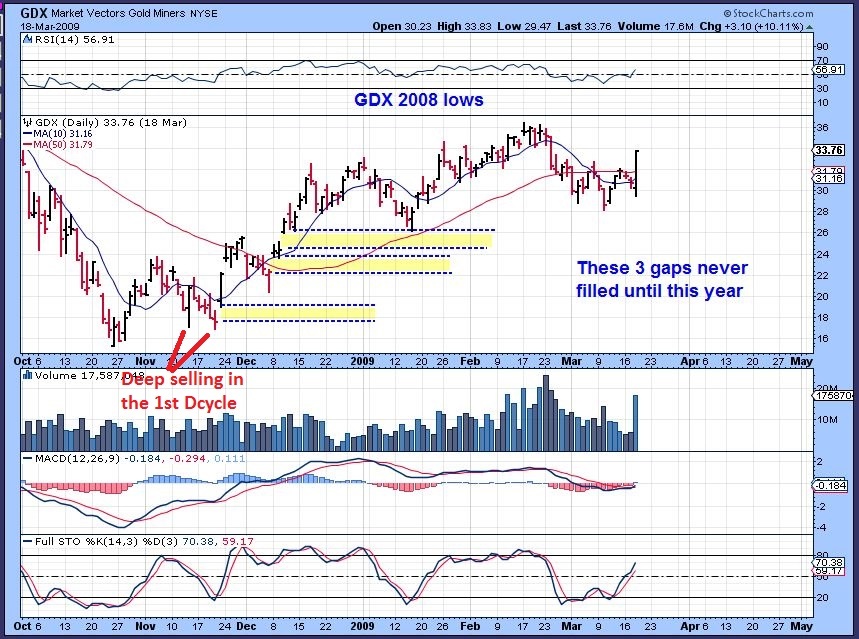Click the -4 level on the MACD axis

coord(821,528)
